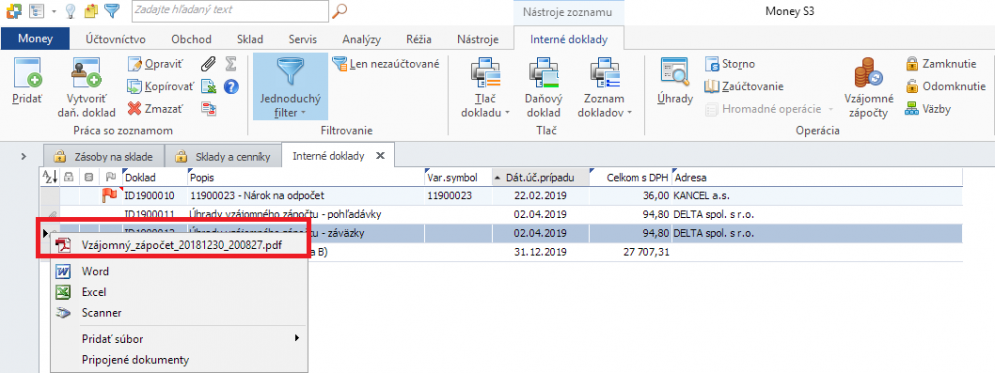Screen dimensions: 995x373
Task: Click the Zamknutie lock button
Action: click(942, 63)
